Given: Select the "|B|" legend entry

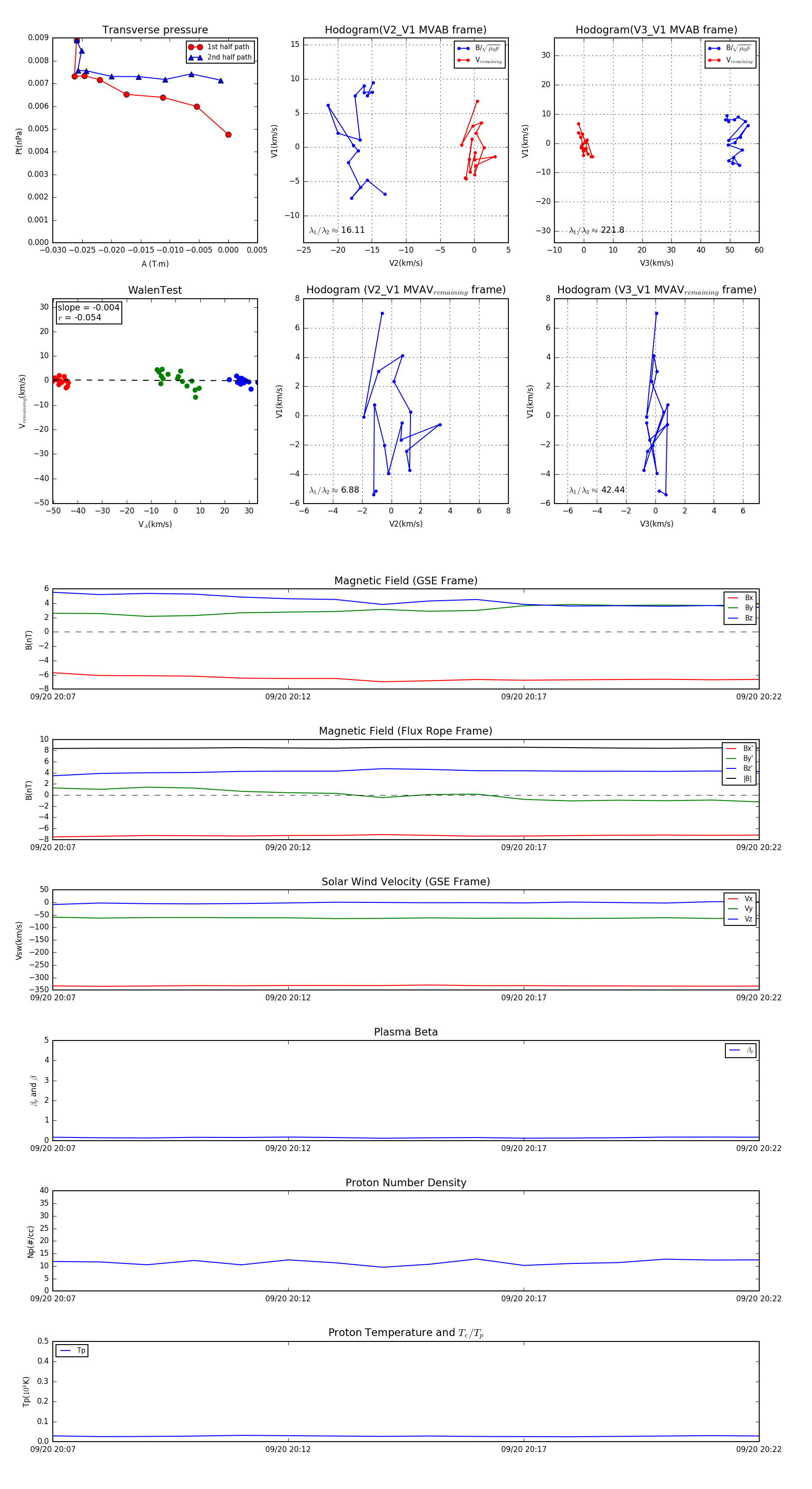Looking at the screenshot, I should point(740,779).
